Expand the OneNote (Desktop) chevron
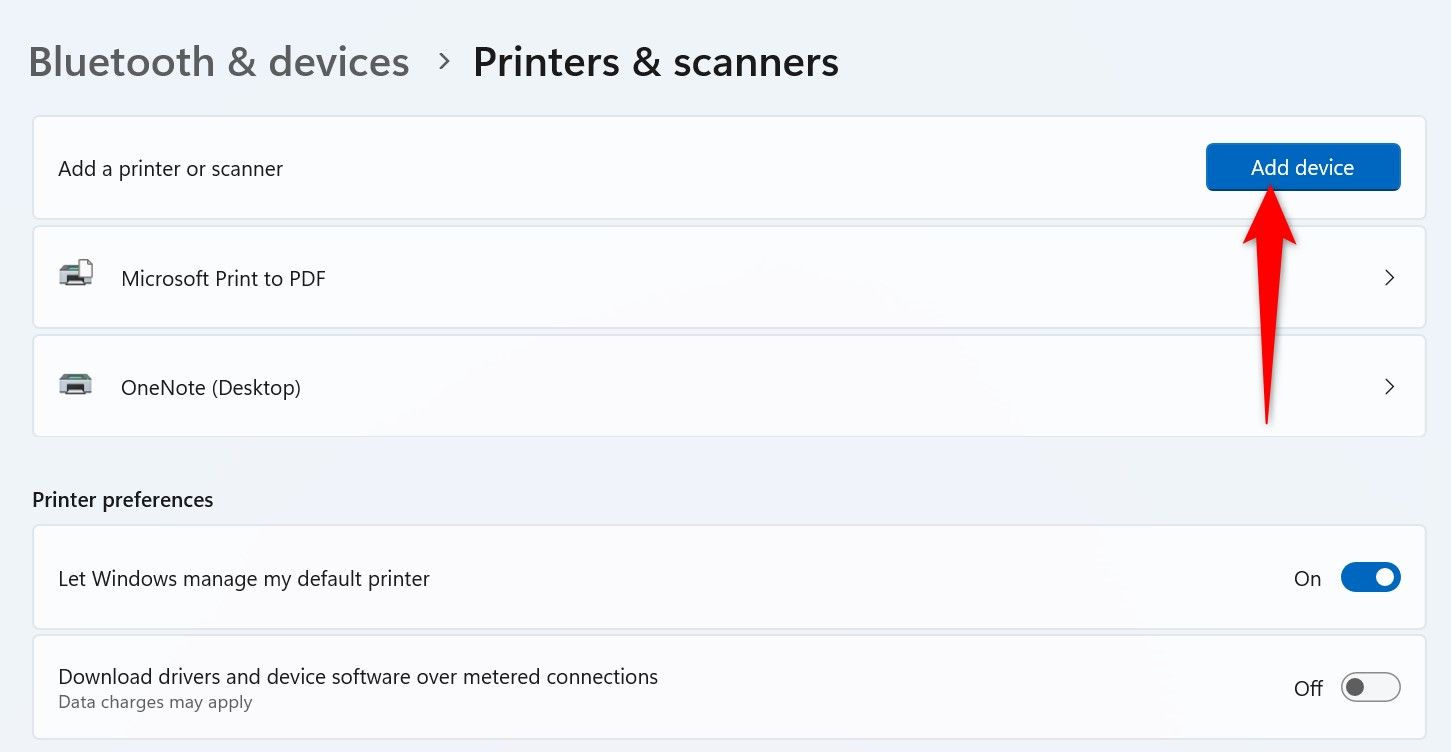1451x752 pixels. (x=1389, y=387)
